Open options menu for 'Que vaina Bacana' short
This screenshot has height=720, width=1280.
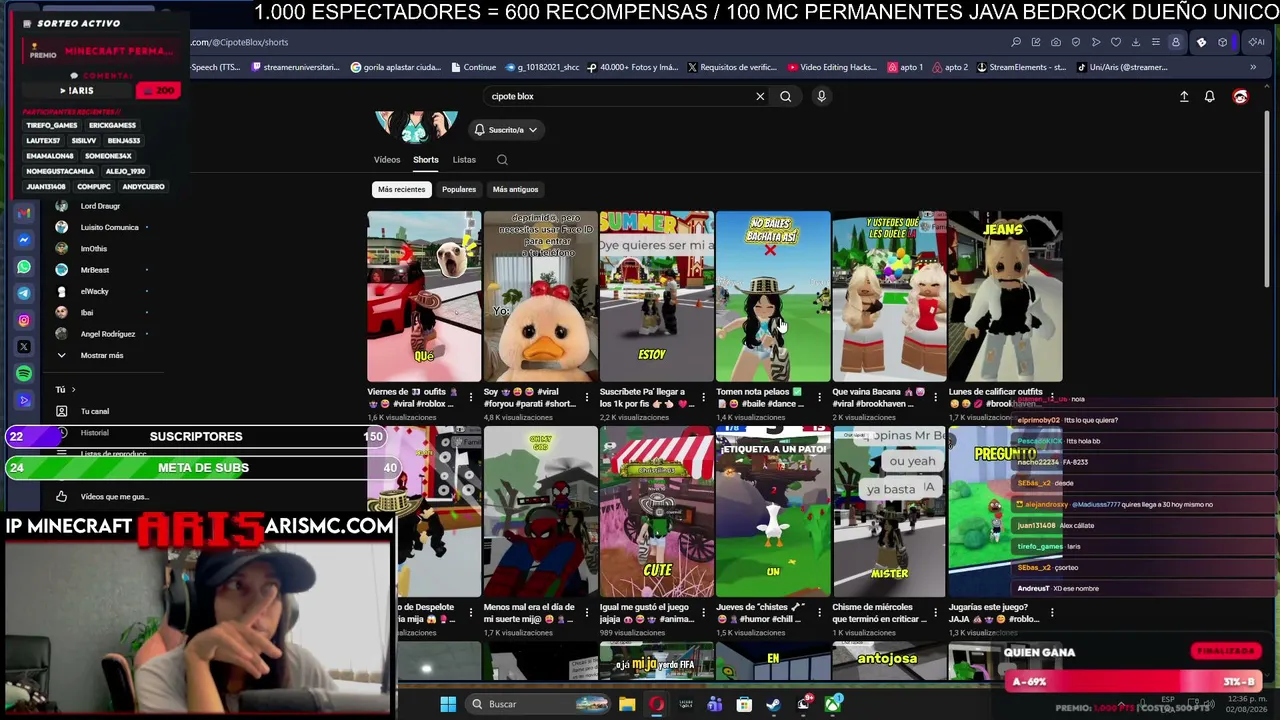[936, 398]
